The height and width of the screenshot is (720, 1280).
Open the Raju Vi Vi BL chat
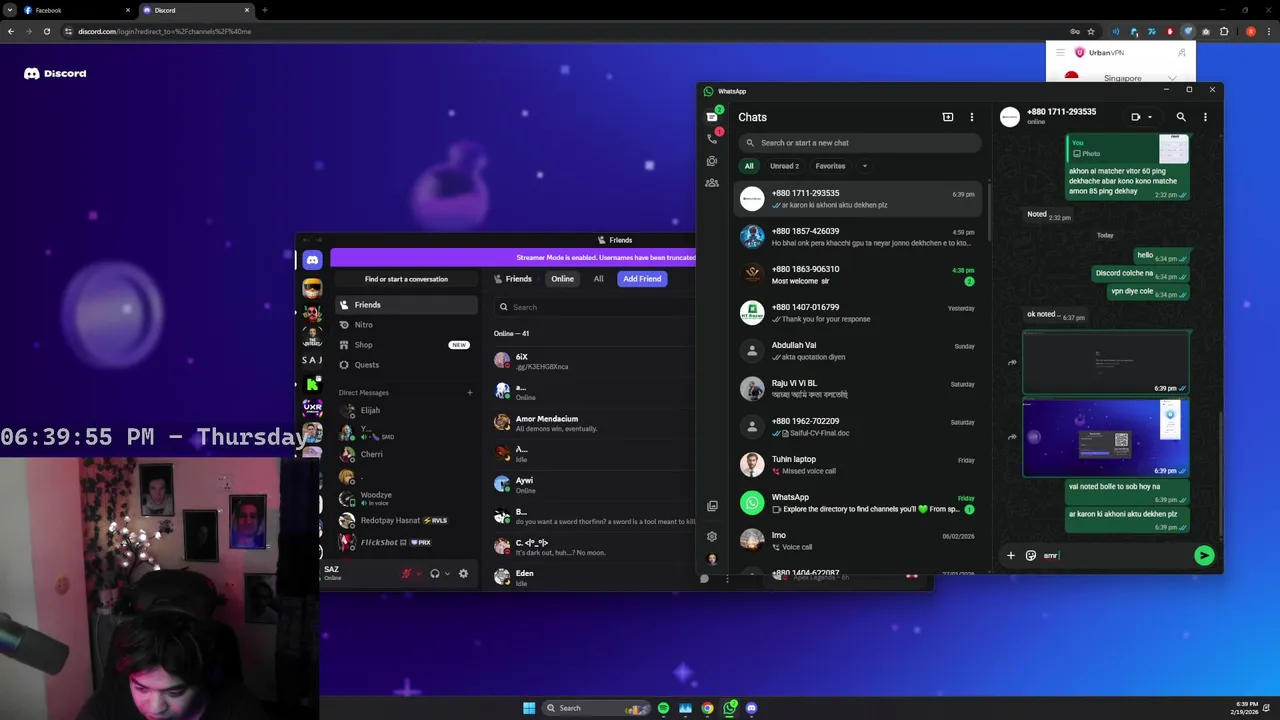[858, 389]
